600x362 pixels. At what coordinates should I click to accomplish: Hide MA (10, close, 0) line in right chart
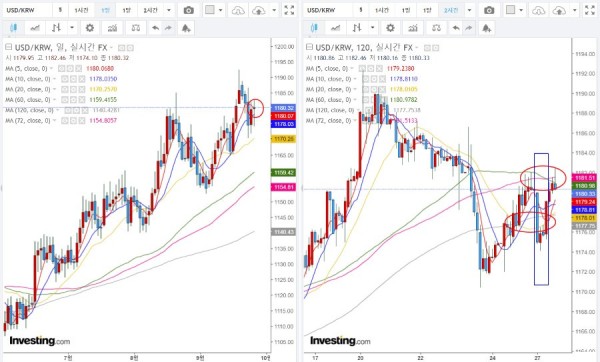pos(365,79)
